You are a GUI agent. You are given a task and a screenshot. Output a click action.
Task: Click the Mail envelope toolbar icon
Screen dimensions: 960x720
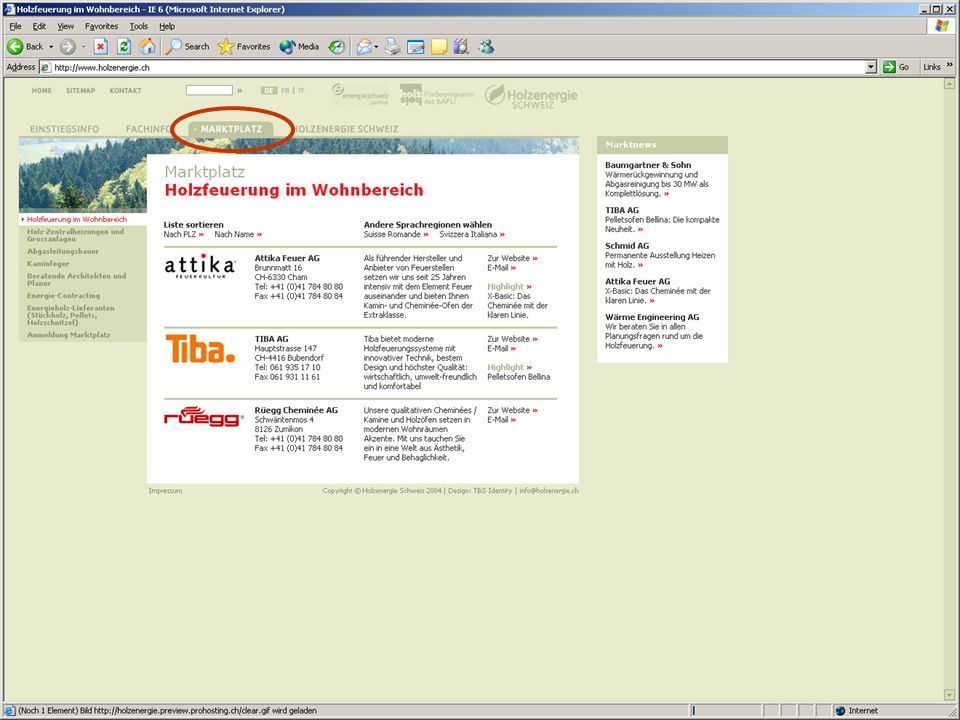point(364,47)
